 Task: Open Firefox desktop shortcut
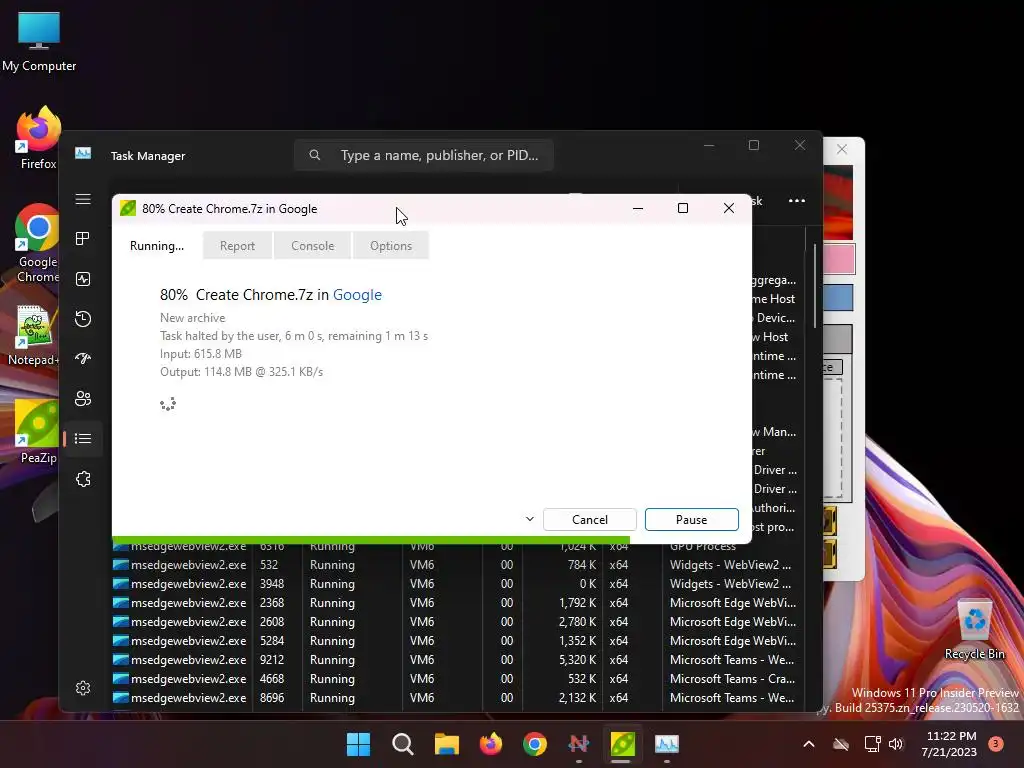(x=38, y=138)
